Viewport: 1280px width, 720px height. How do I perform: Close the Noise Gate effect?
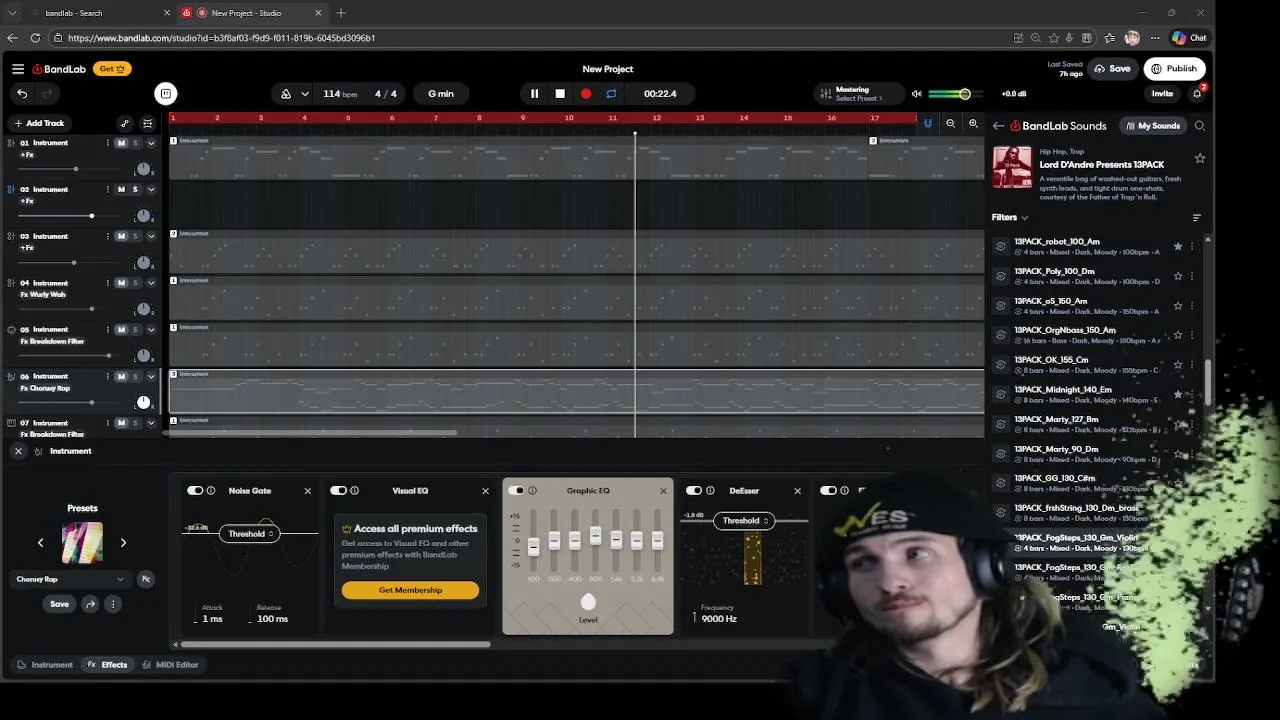(x=307, y=491)
